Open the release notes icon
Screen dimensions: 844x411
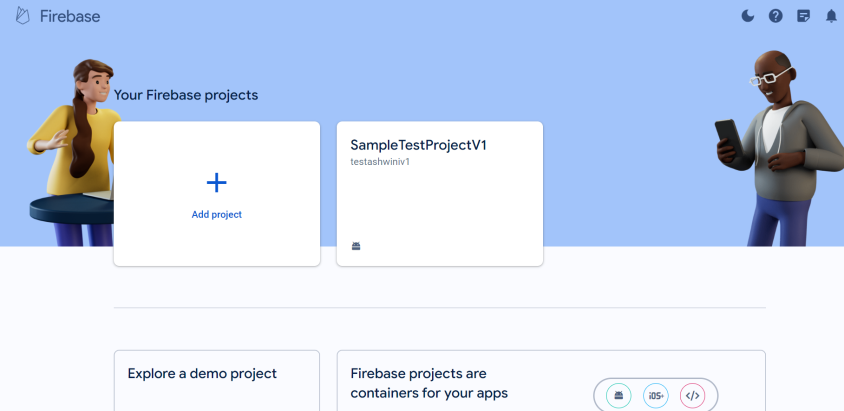[804, 16]
